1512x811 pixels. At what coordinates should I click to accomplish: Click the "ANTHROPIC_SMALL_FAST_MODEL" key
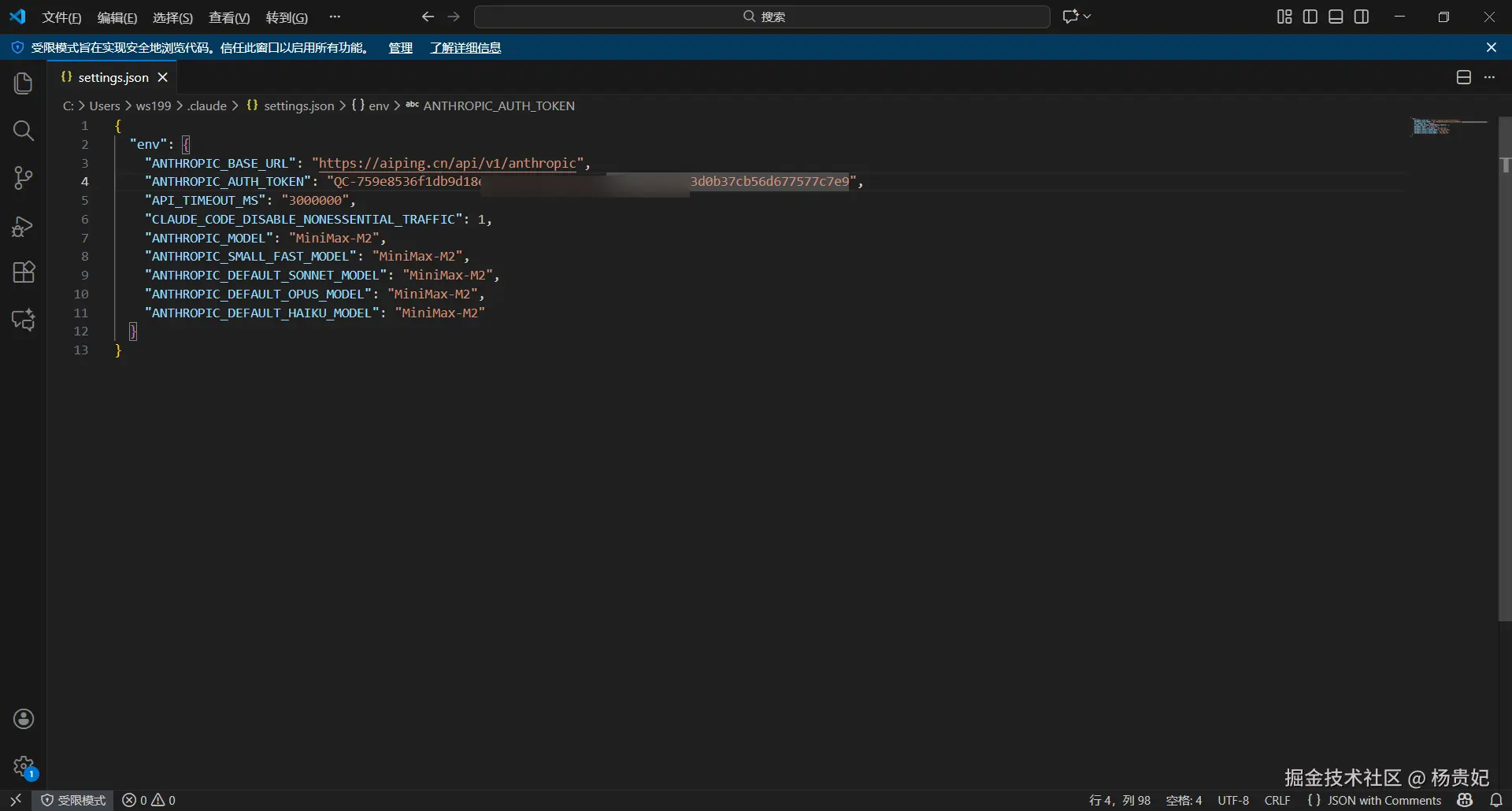coord(250,256)
